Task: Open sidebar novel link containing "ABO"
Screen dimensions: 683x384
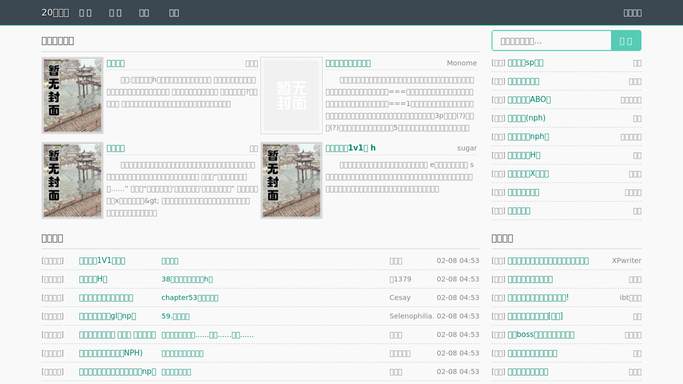Action: coord(529,100)
